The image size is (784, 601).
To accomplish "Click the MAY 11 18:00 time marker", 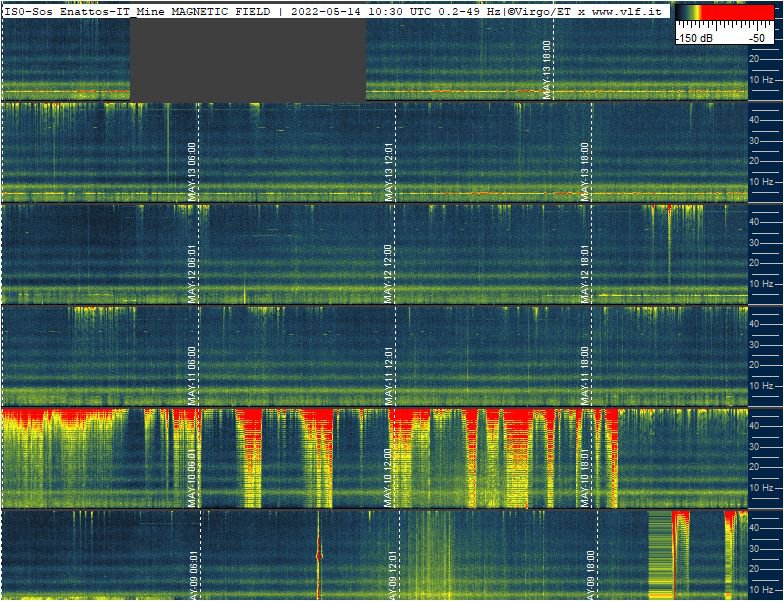I will [585, 375].
